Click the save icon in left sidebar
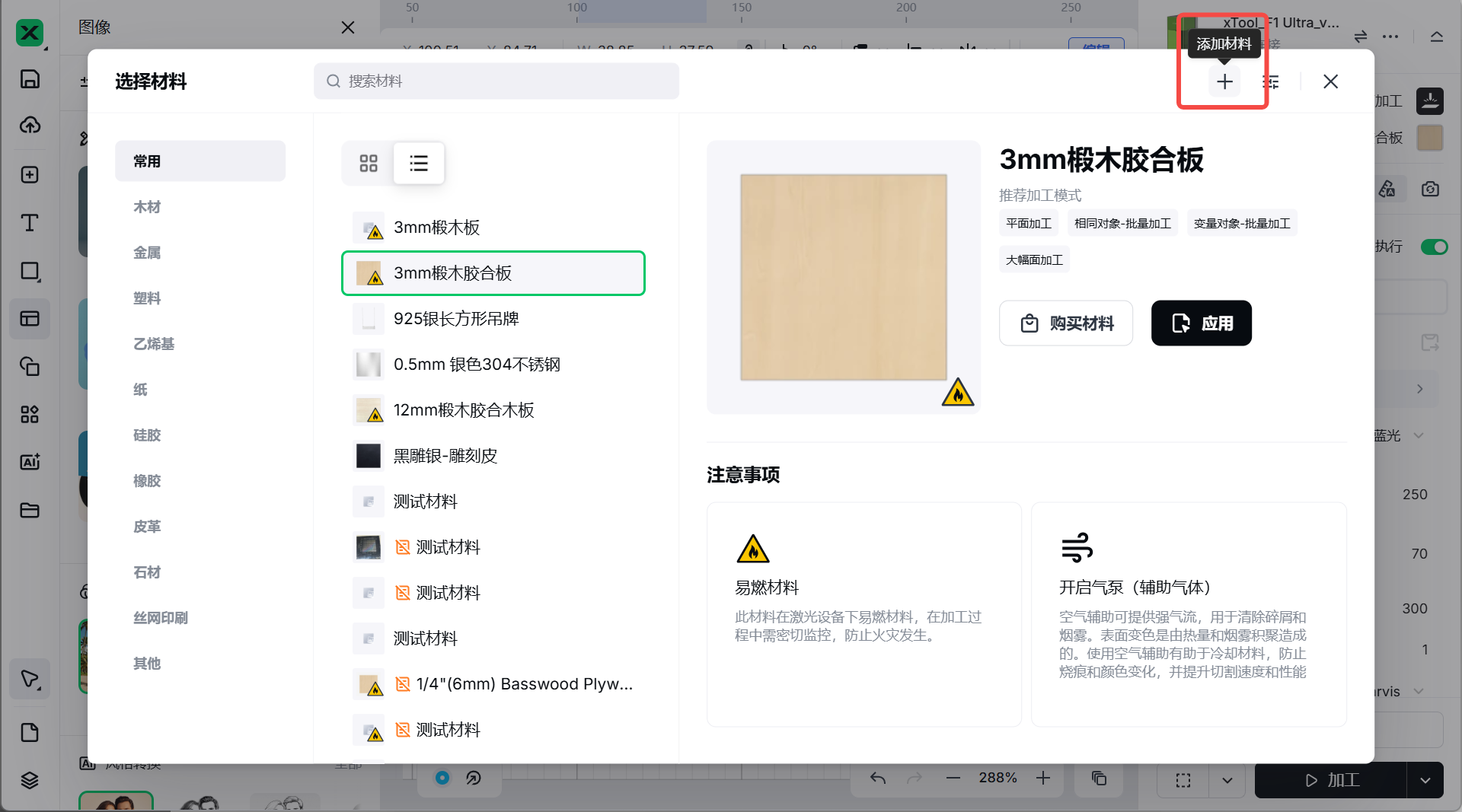Screen dimensions: 1462x812 point(30,79)
